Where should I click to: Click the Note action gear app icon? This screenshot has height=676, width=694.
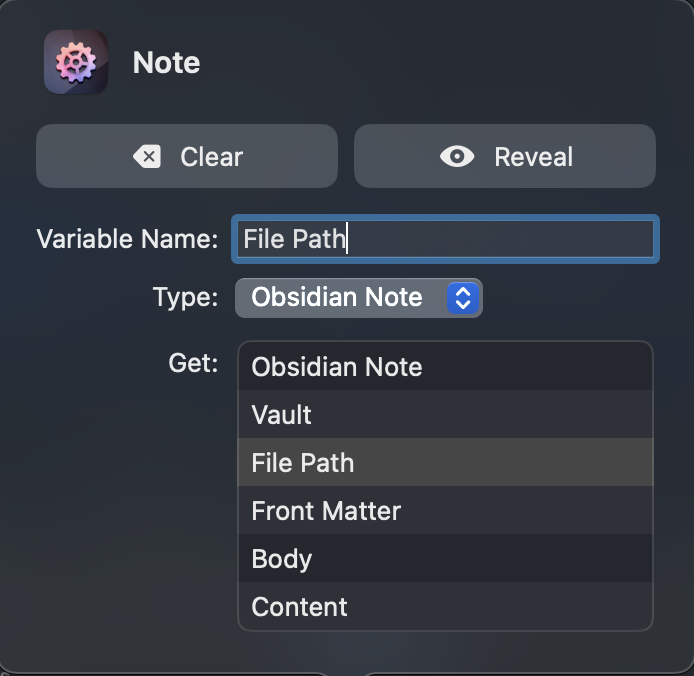point(76,62)
